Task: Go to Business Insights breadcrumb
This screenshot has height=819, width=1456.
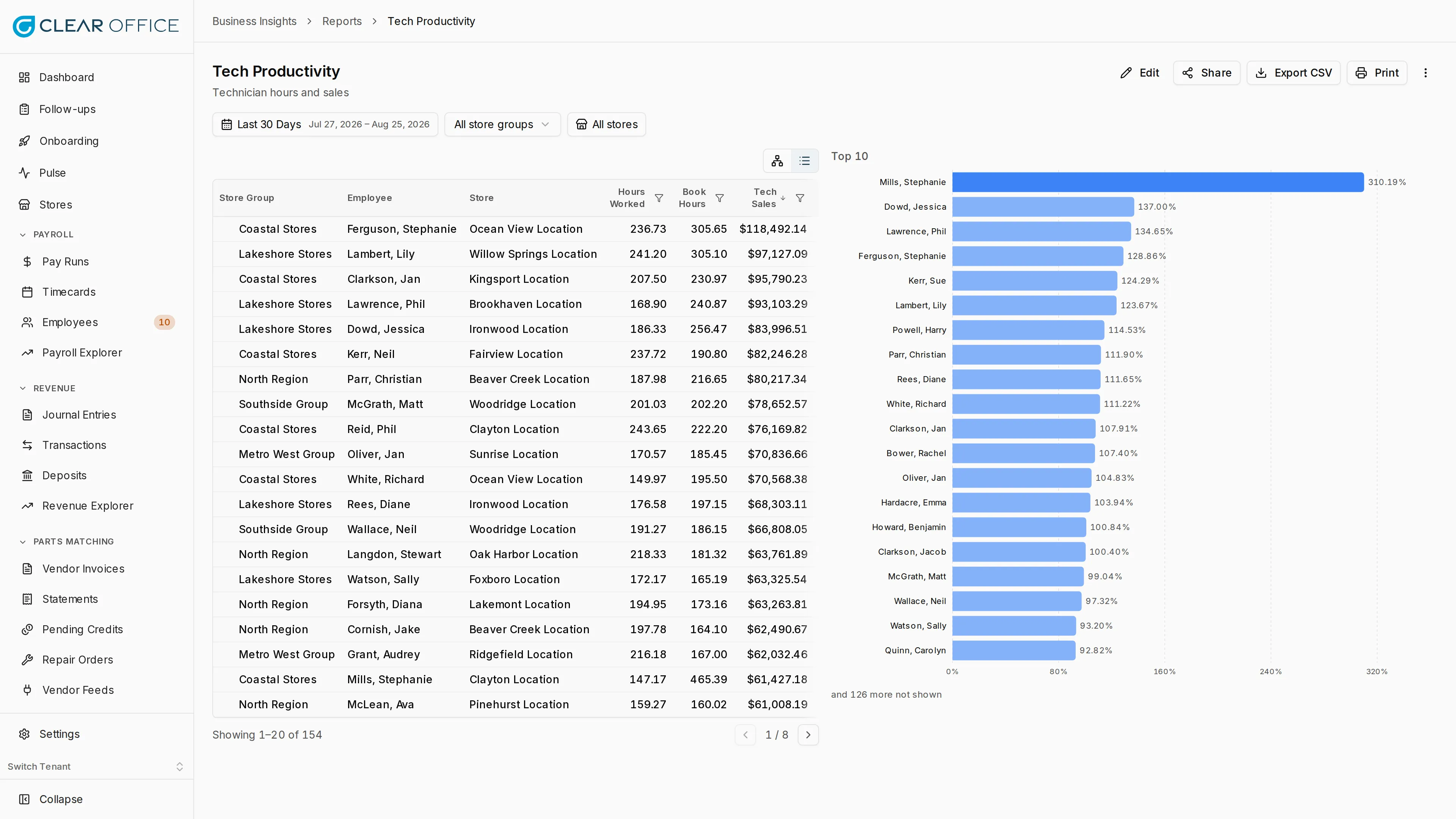Action: [254, 22]
